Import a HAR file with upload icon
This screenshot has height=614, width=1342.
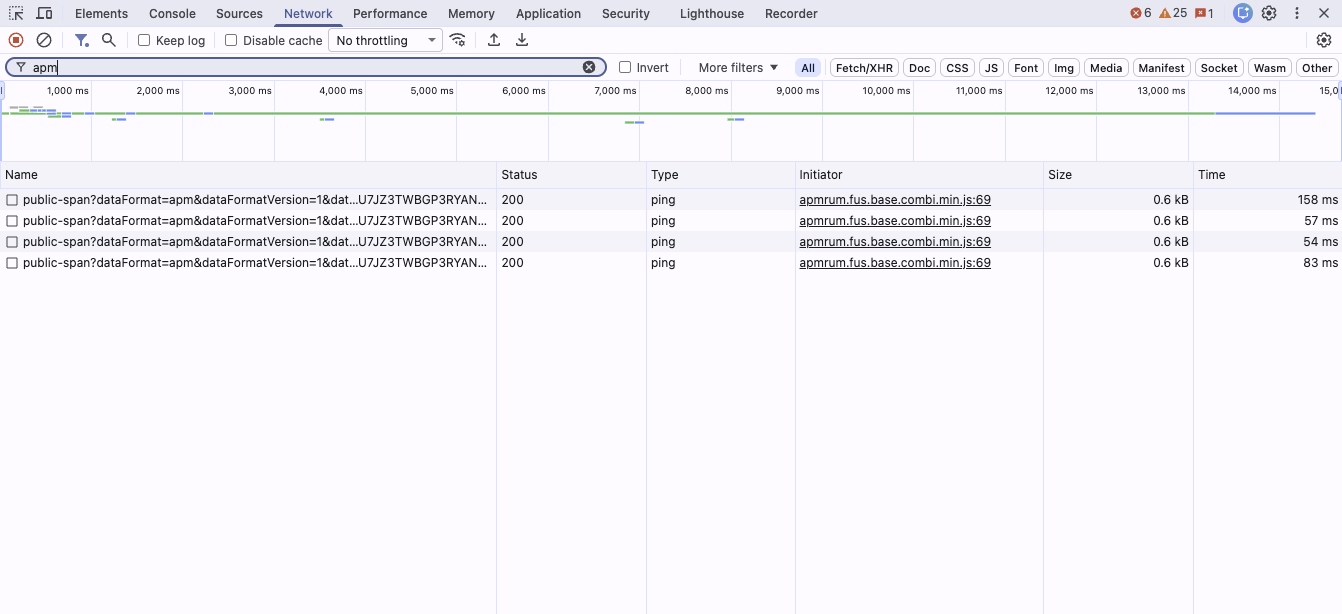coord(494,40)
